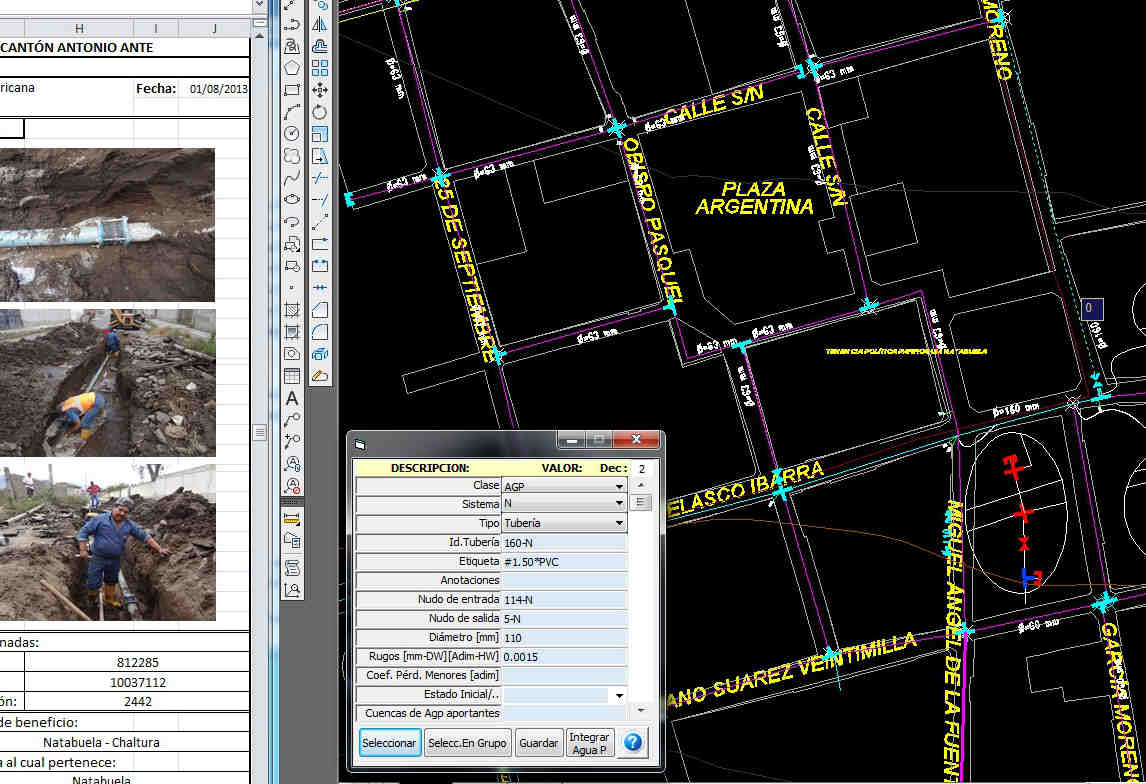1146x784 pixels.
Task: Click the Guardar button
Action: pyautogui.click(x=539, y=743)
